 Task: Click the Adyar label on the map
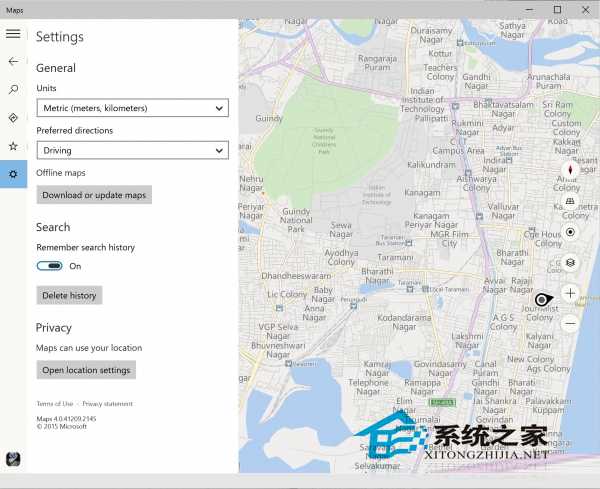pyautogui.click(x=503, y=128)
